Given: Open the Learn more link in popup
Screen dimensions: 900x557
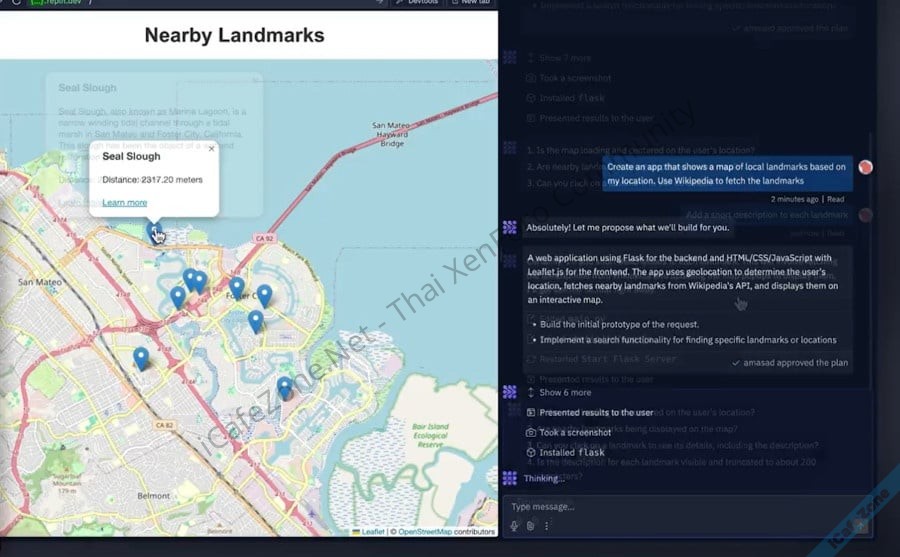Looking at the screenshot, I should (125, 203).
